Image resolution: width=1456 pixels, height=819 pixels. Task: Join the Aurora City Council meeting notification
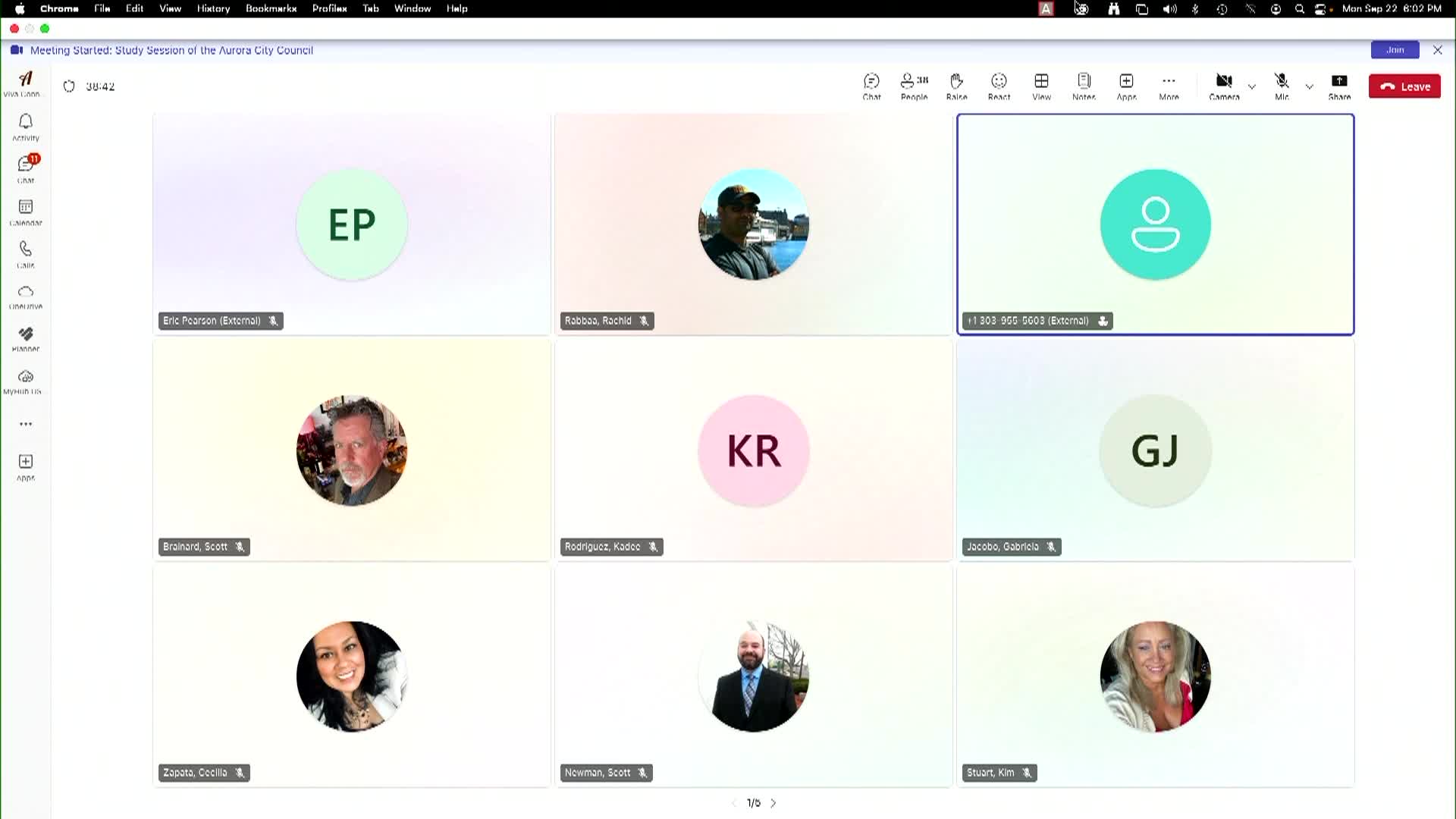coord(1395,50)
